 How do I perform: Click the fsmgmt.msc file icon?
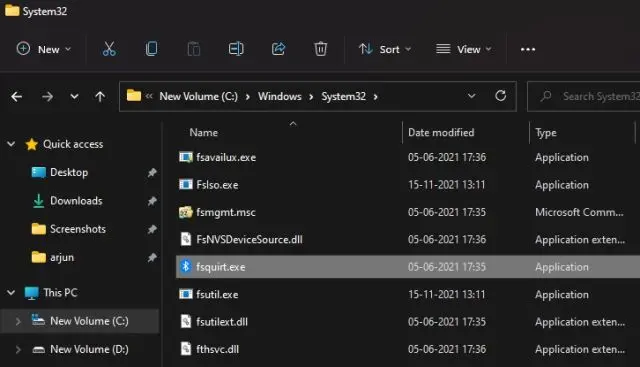pyautogui.click(x=186, y=212)
